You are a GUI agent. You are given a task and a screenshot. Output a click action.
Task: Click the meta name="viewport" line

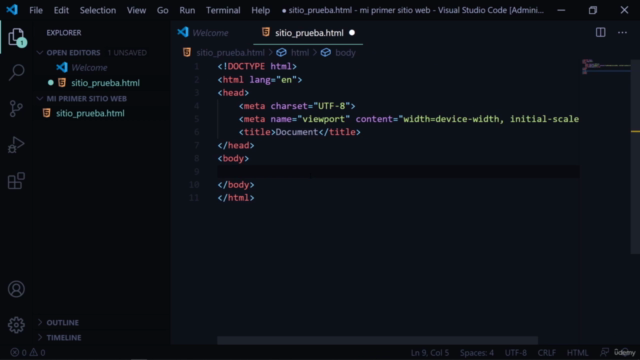[409, 119]
